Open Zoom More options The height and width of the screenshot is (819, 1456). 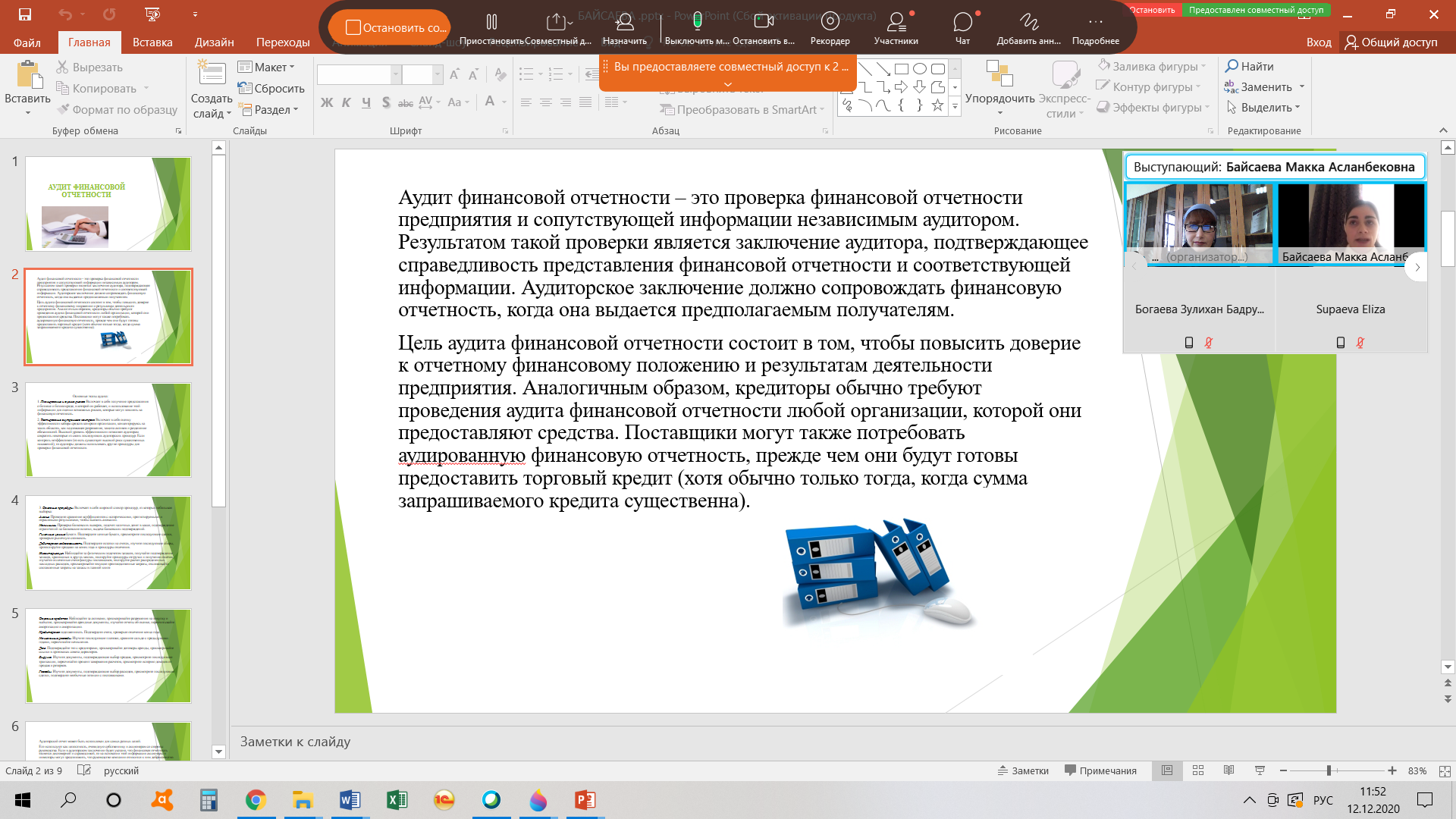click(1095, 28)
